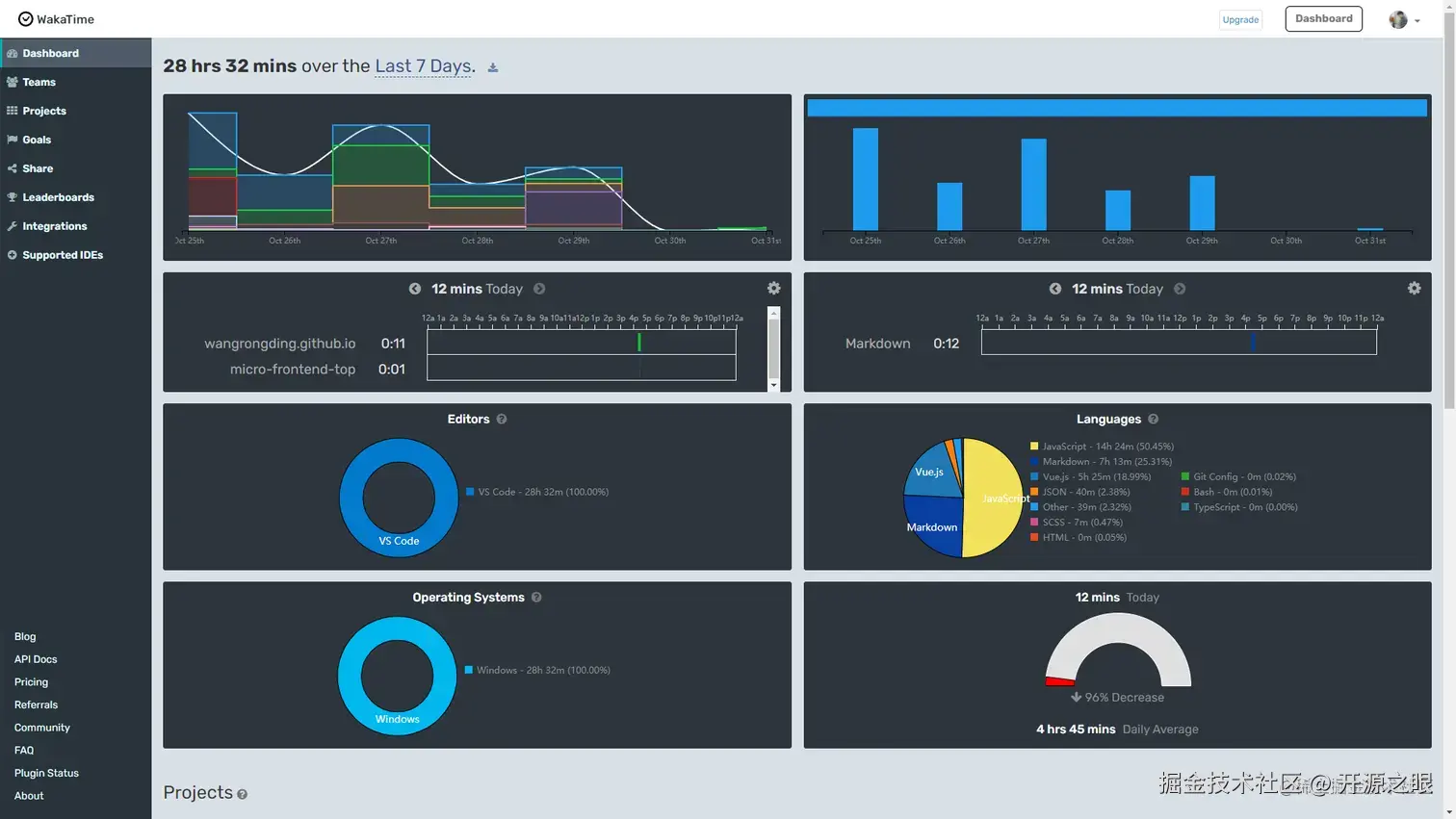Image resolution: width=1456 pixels, height=819 pixels.
Task: Click the WakaTime logo
Action: point(56,19)
